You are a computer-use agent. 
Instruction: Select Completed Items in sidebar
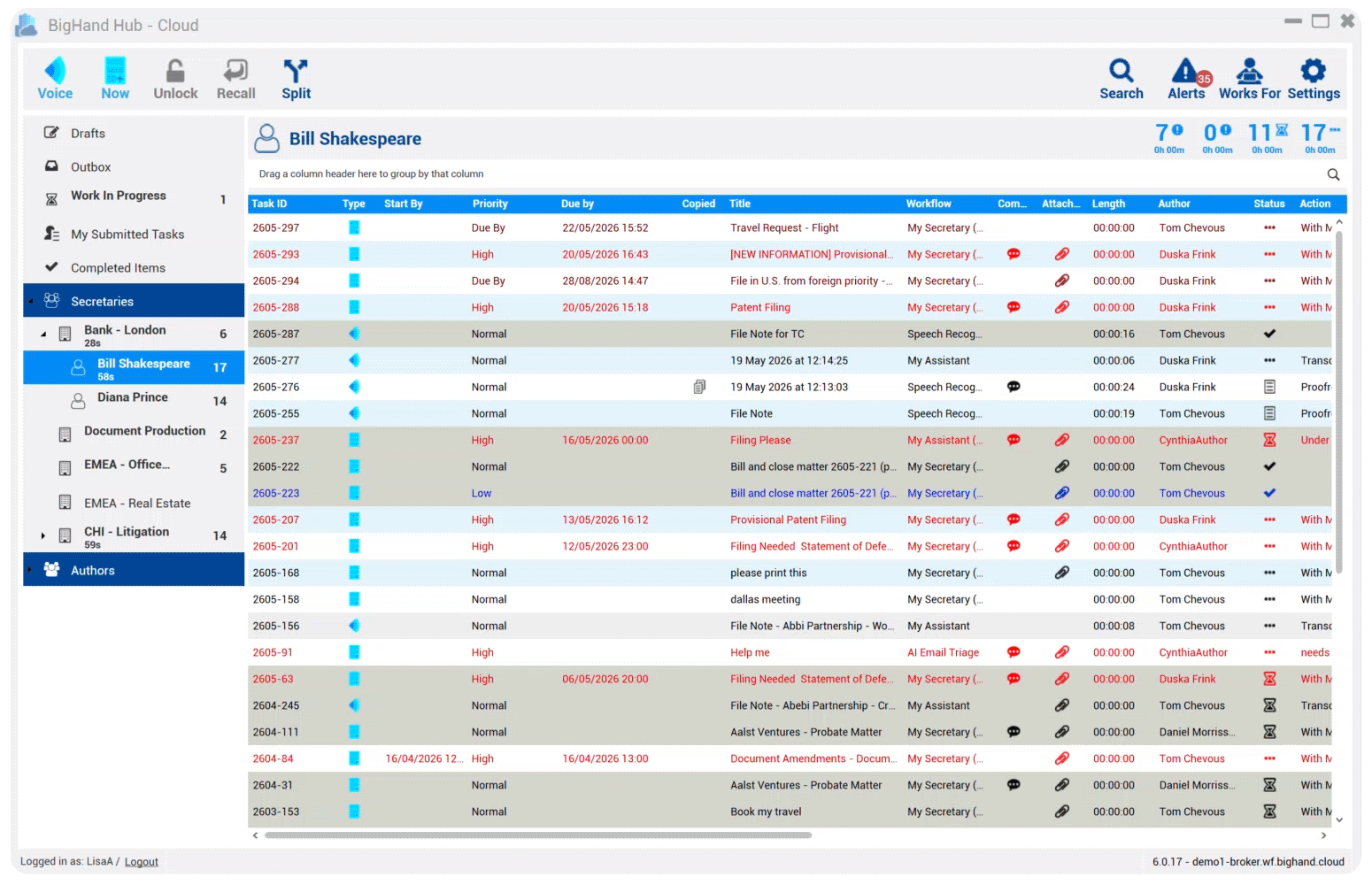click(118, 268)
